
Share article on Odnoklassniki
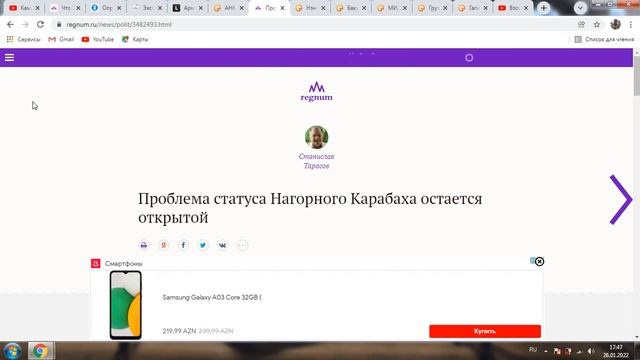click(163, 245)
